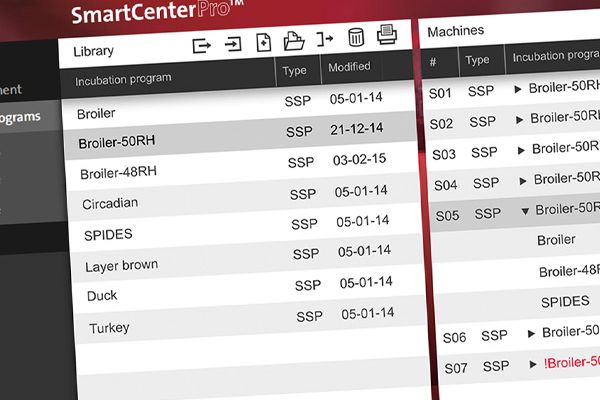The width and height of the screenshot is (600, 400).
Task: Click the send-to-machine arrow icon
Action: click(324, 40)
